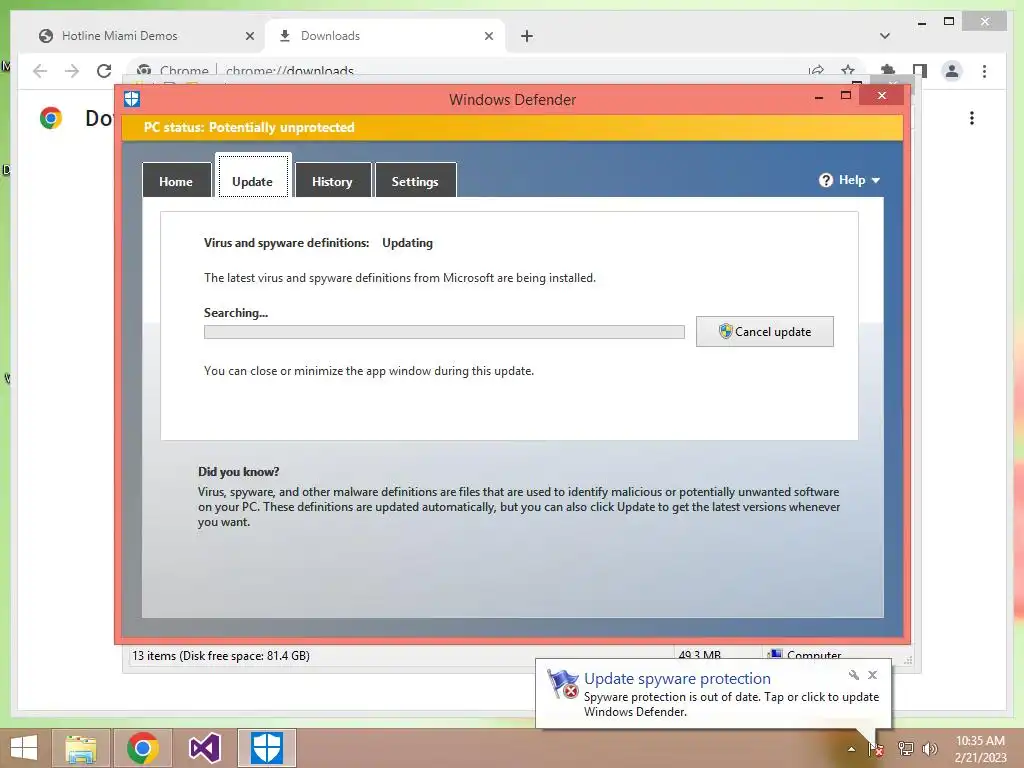1024x768 pixels.
Task: Expand the Help dropdown arrow
Action: 876,180
